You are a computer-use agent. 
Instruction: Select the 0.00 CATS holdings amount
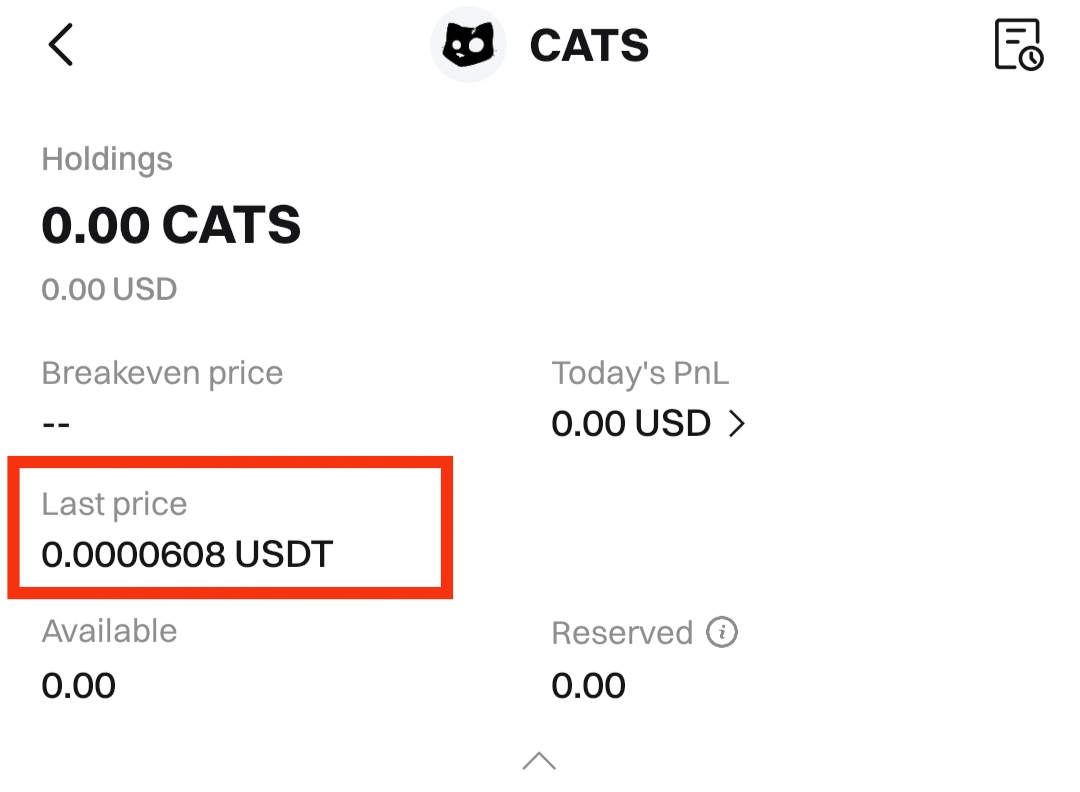(171, 225)
